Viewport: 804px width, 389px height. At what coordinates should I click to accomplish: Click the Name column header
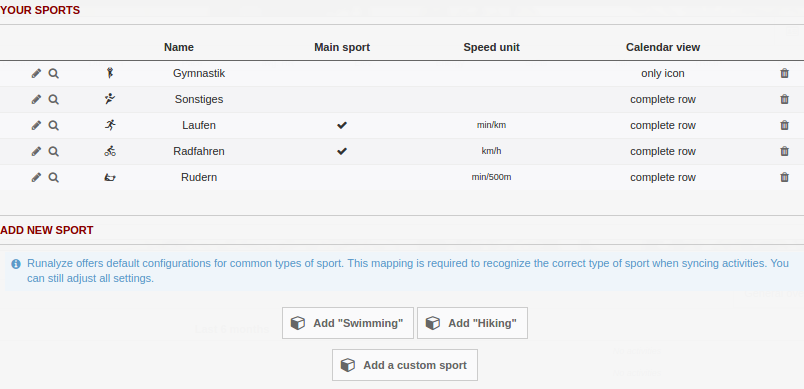click(179, 47)
